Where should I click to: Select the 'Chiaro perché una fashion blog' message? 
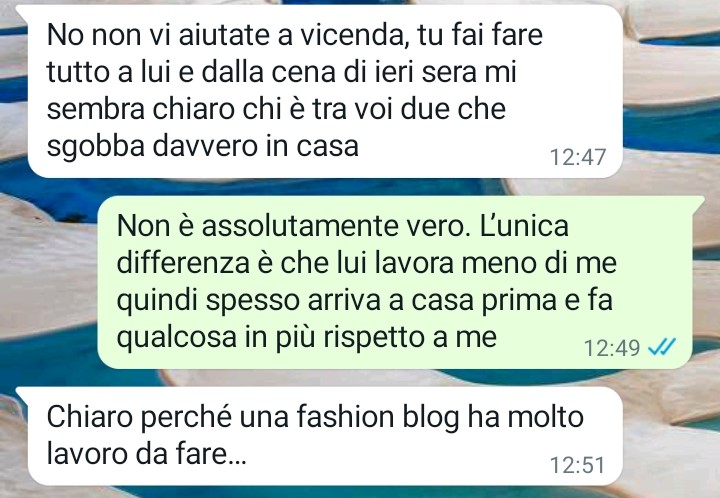(x=319, y=436)
